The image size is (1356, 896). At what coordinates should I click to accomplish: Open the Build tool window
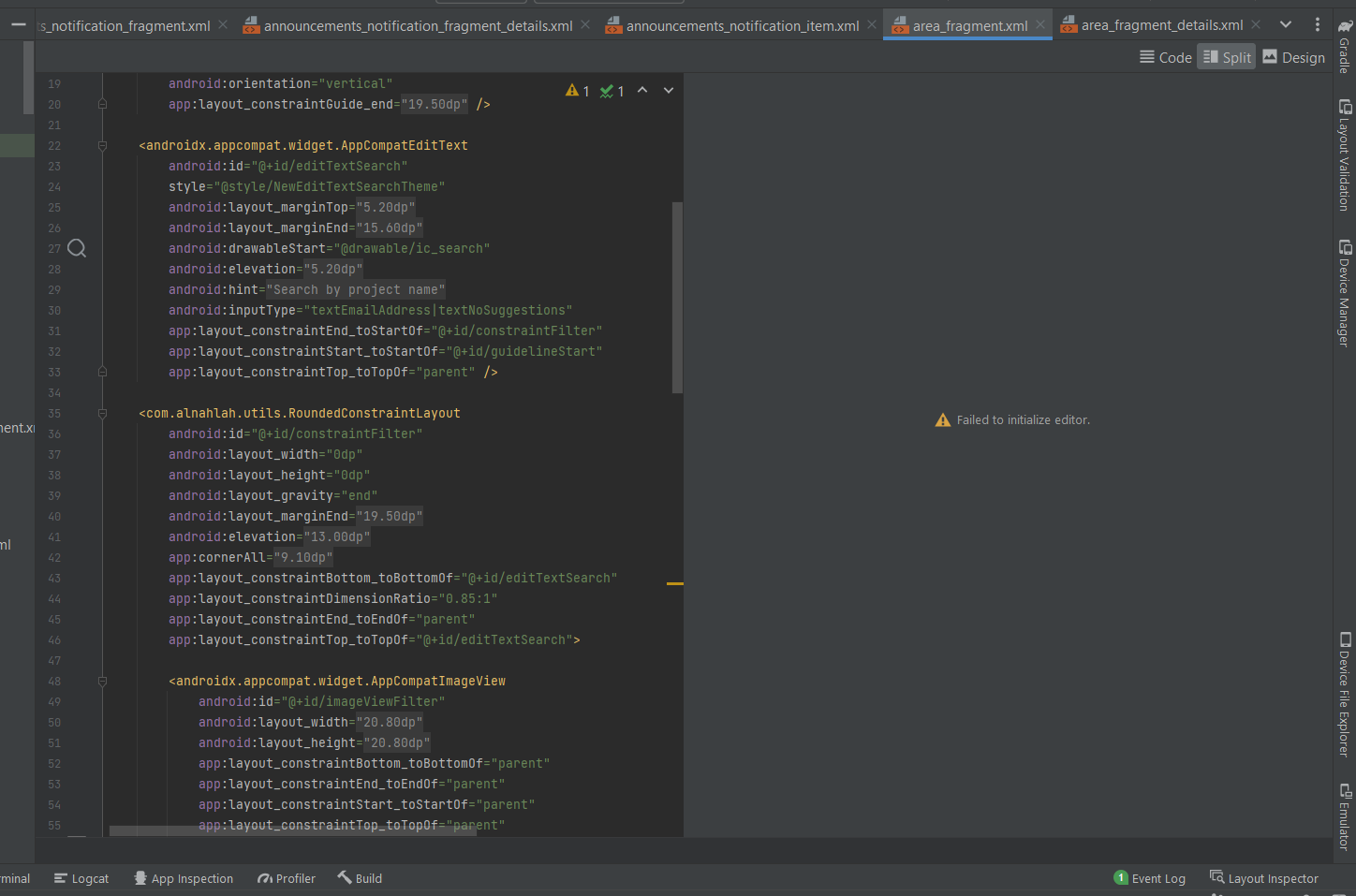point(360,878)
